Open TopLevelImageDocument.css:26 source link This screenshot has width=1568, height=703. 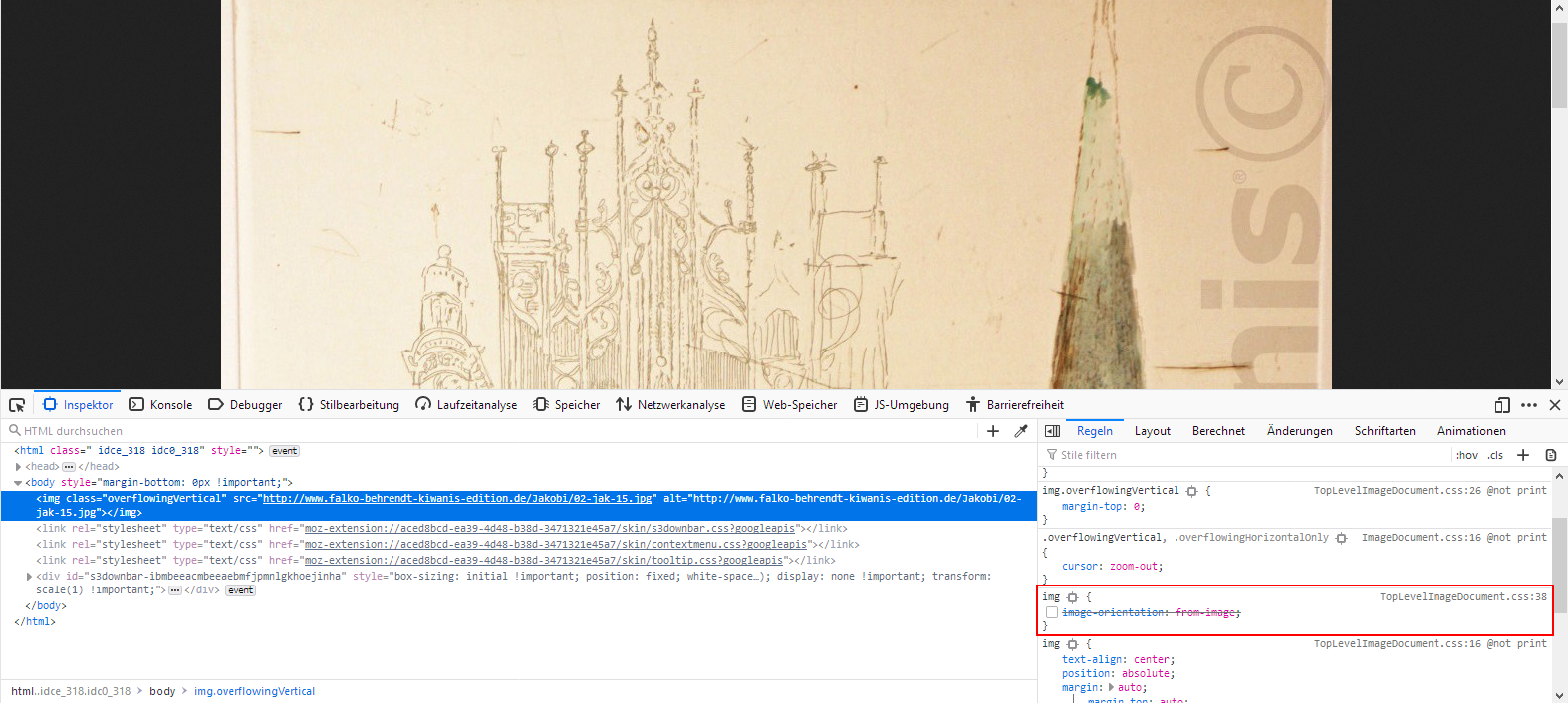[1397, 490]
